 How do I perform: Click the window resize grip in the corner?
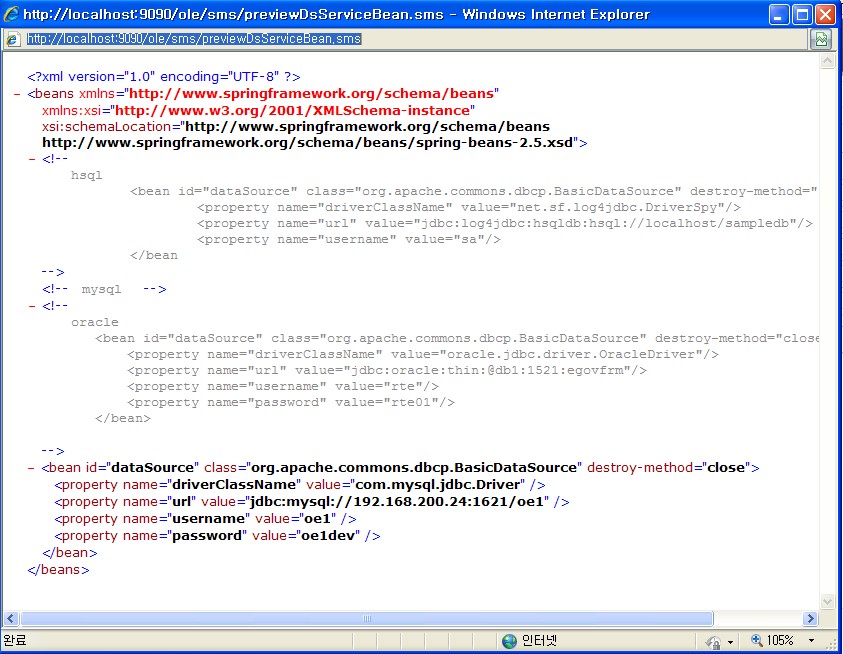pyautogui.click(x=833, y=643)
